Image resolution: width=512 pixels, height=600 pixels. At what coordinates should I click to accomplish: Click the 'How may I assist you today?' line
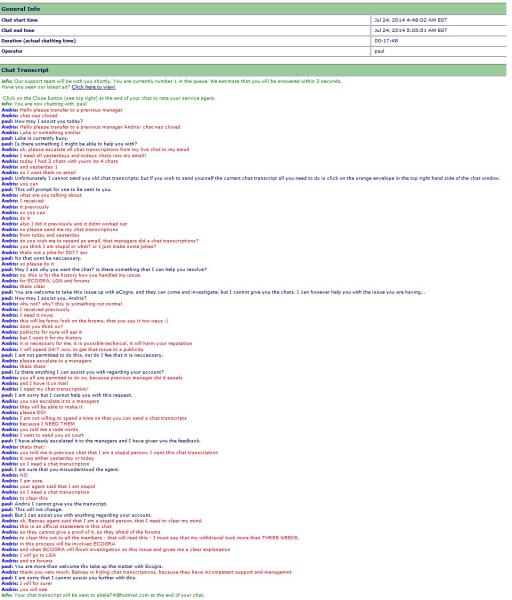42,121
